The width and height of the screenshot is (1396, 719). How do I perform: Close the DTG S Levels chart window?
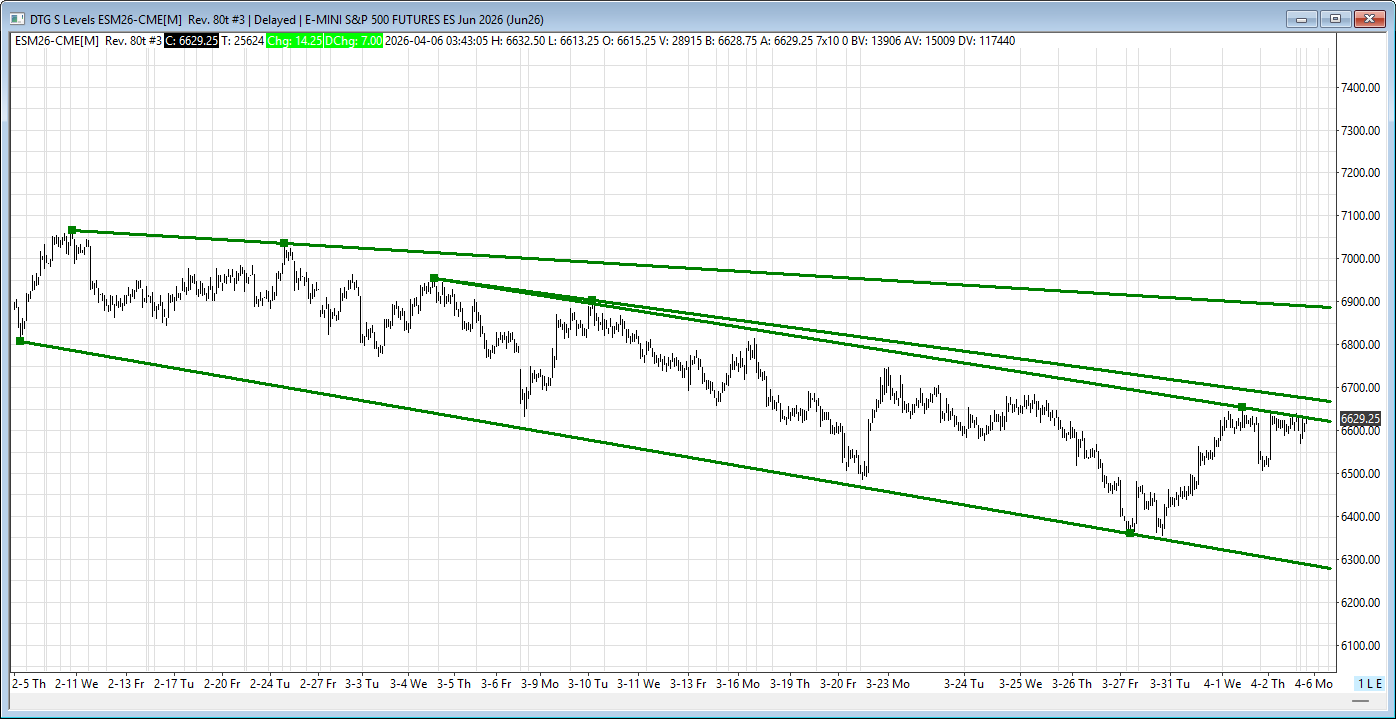coord(1367,18)
